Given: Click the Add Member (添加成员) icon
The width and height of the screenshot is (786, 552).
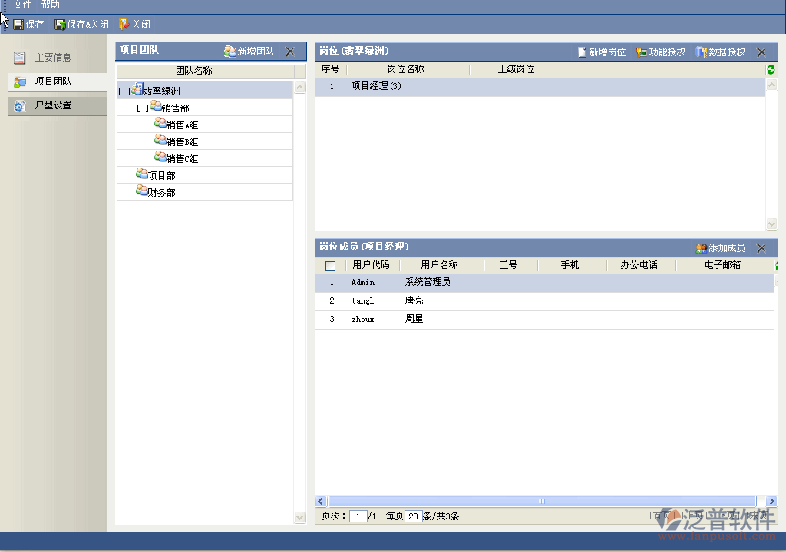Looking at the screenshot, I should click(x=701, y=247).
